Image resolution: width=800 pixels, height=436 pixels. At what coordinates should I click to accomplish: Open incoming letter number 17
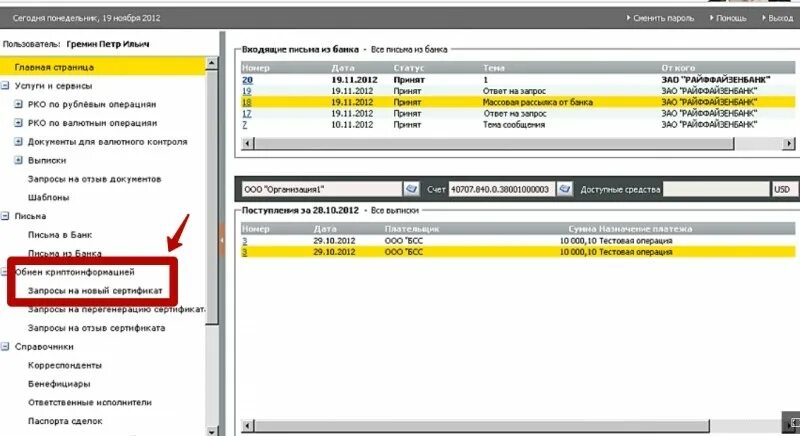point(247,114)
